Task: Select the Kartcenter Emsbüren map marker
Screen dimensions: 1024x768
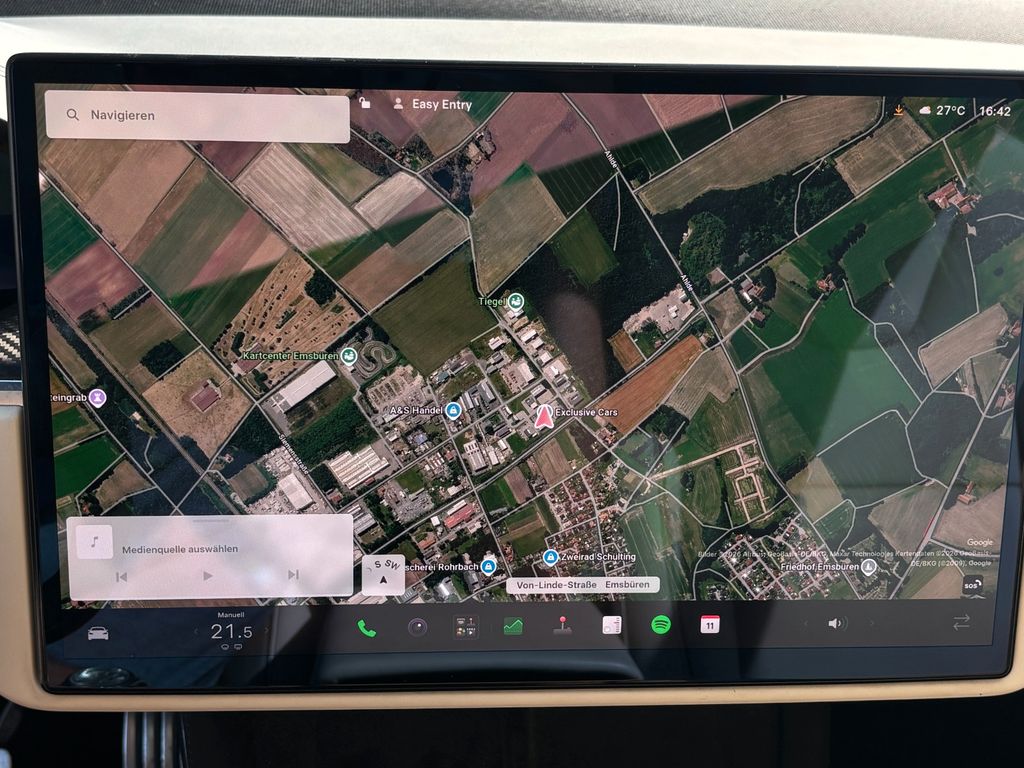Action: tap(349, 356)
